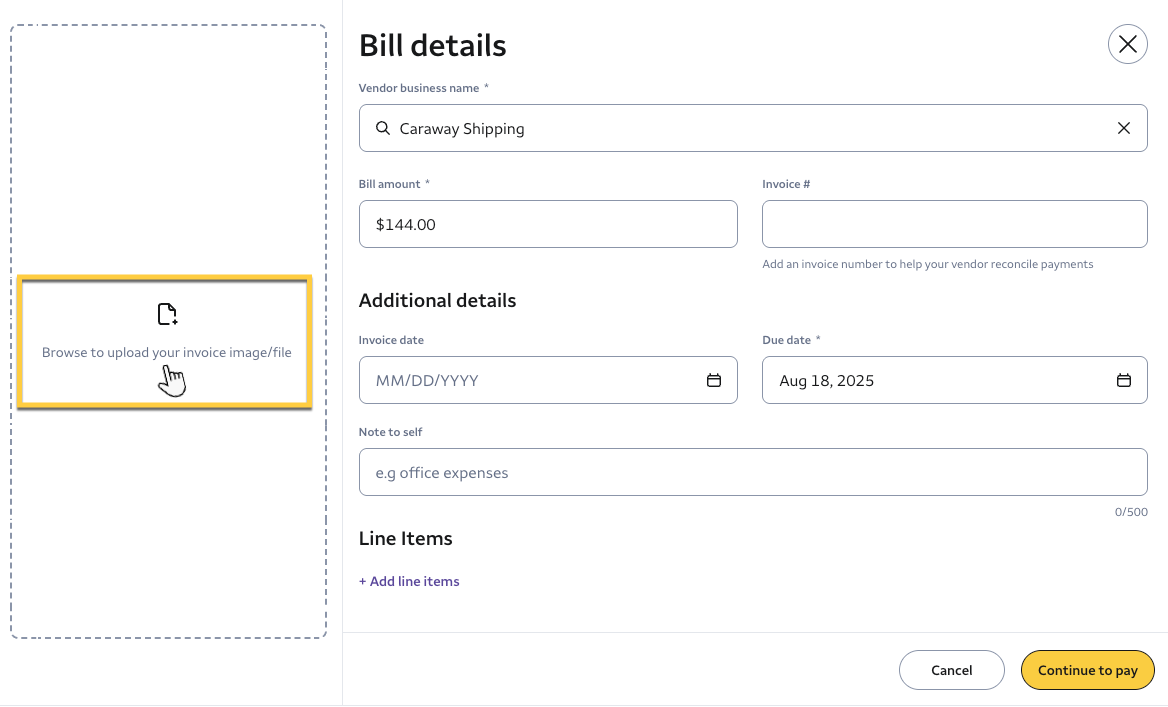Click the MM/DD/YYYY invoice date field
Screen dimensions: 1168x707
pos(530,380)
